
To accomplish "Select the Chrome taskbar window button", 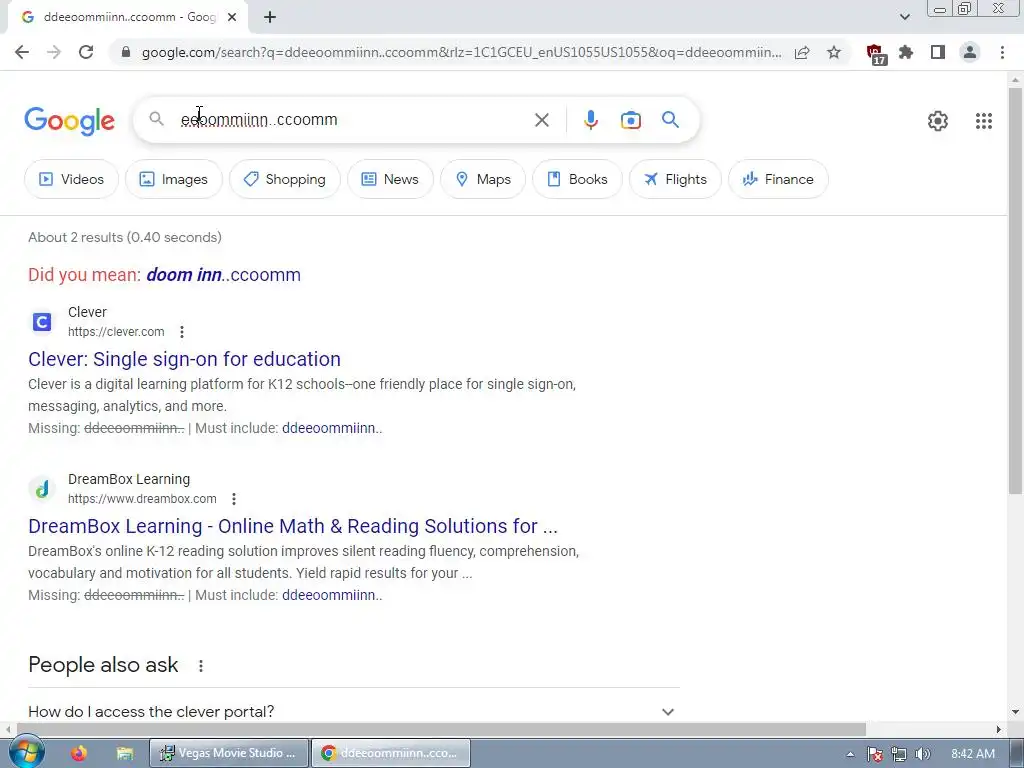I will 391,753.
